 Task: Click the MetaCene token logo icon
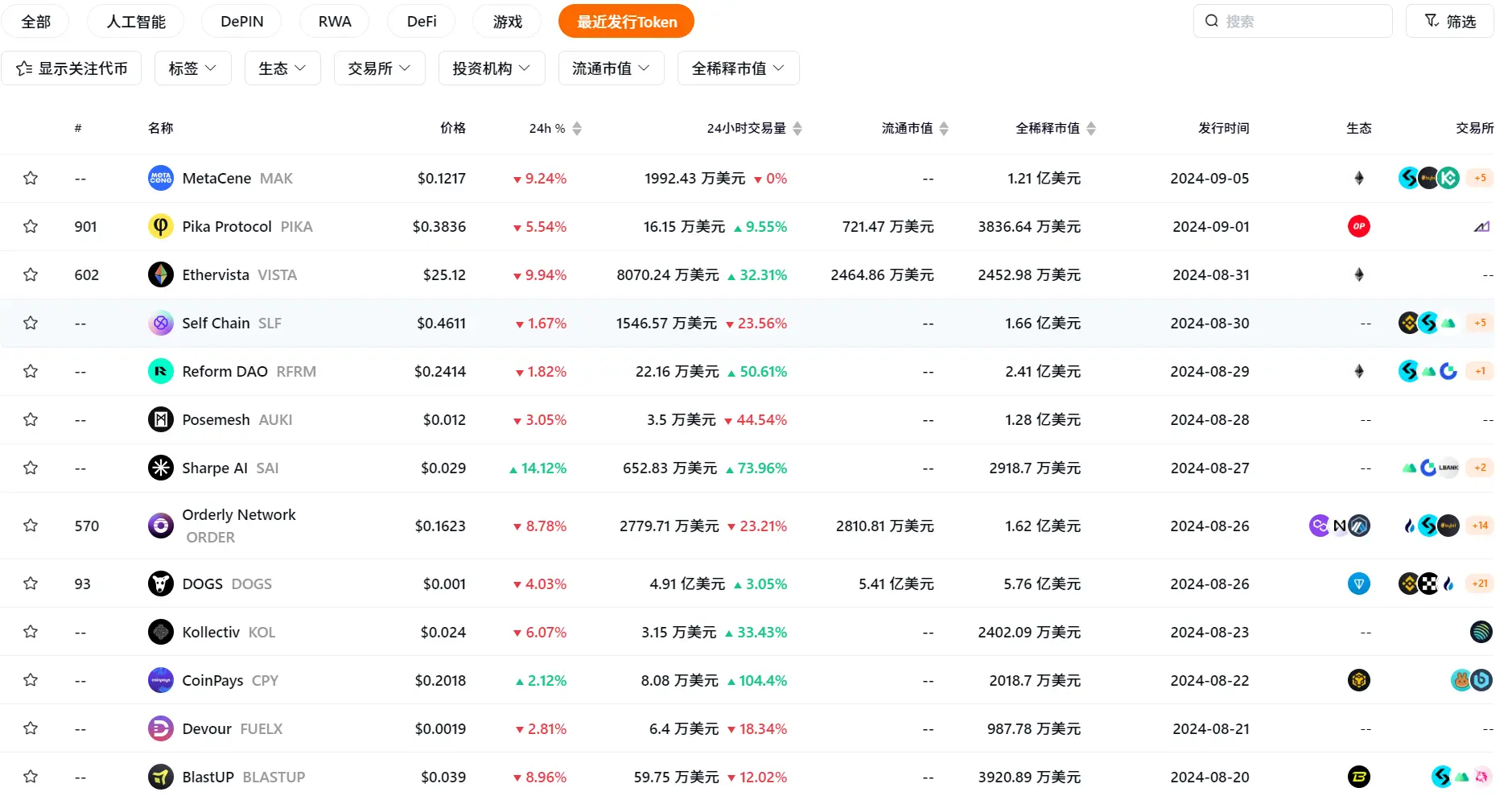(161, 178)
